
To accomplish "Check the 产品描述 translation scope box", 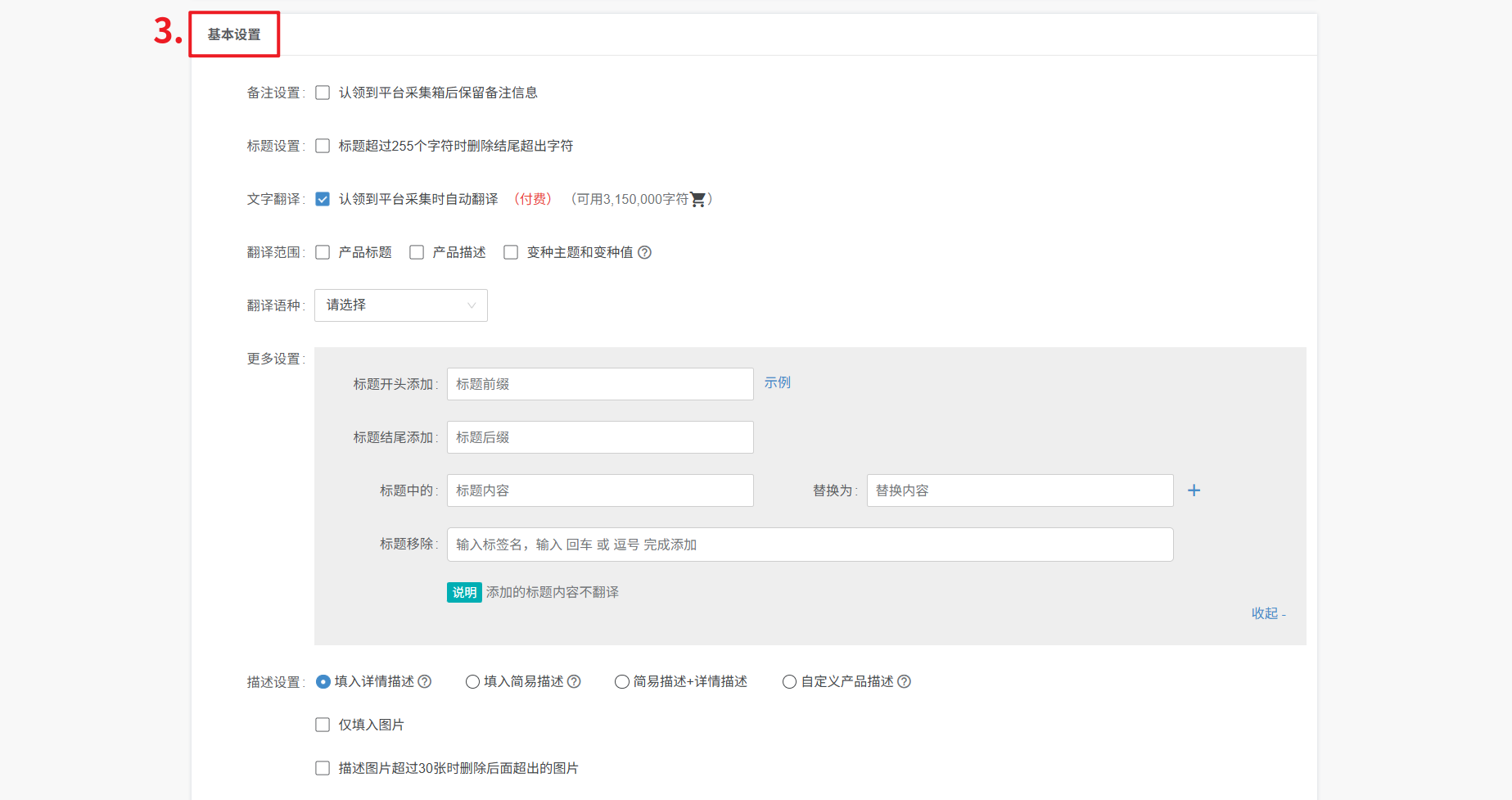I will [x=417, y=252].
